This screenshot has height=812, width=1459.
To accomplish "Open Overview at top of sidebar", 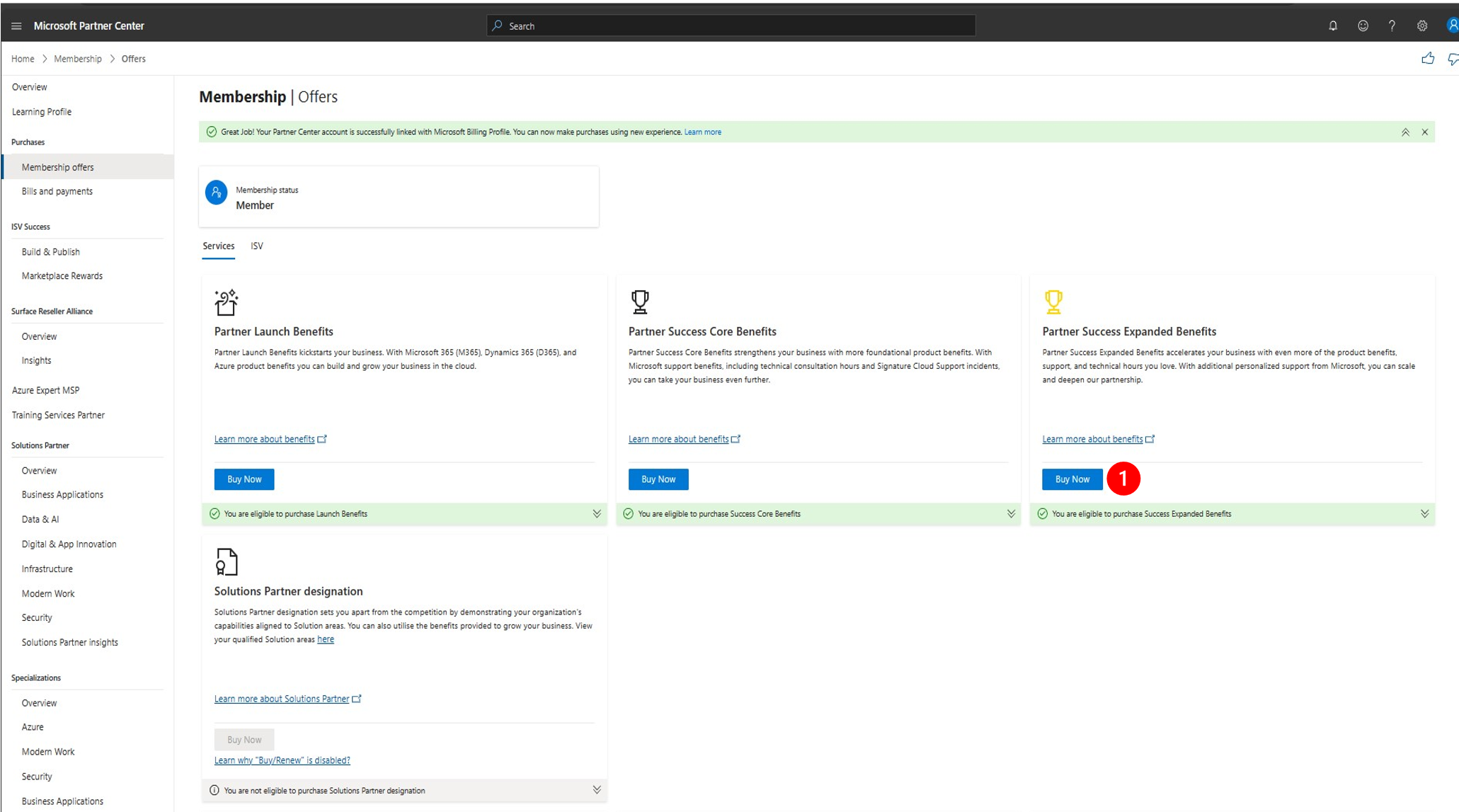I will (29, 87).
